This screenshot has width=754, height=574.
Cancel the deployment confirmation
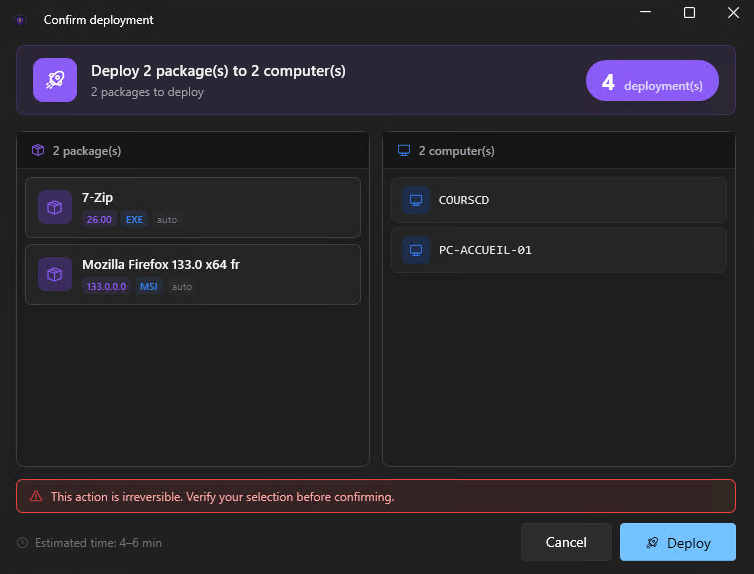(x=565, y=542)
